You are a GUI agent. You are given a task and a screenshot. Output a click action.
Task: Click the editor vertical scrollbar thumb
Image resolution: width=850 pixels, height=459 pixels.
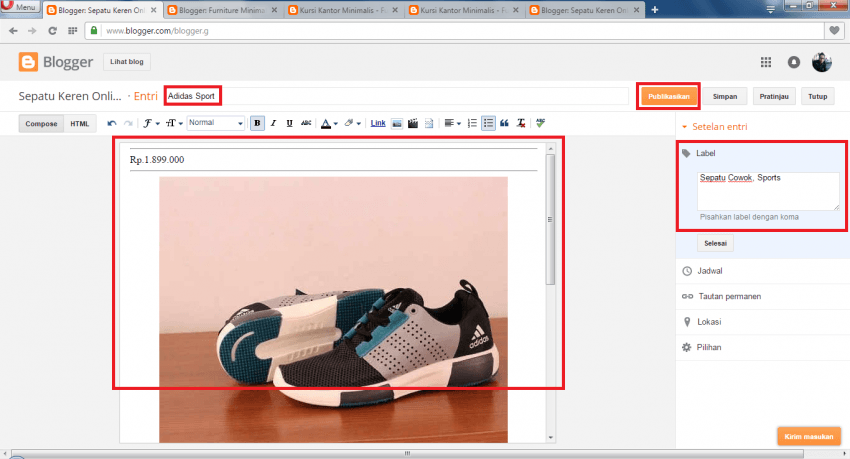550,219
